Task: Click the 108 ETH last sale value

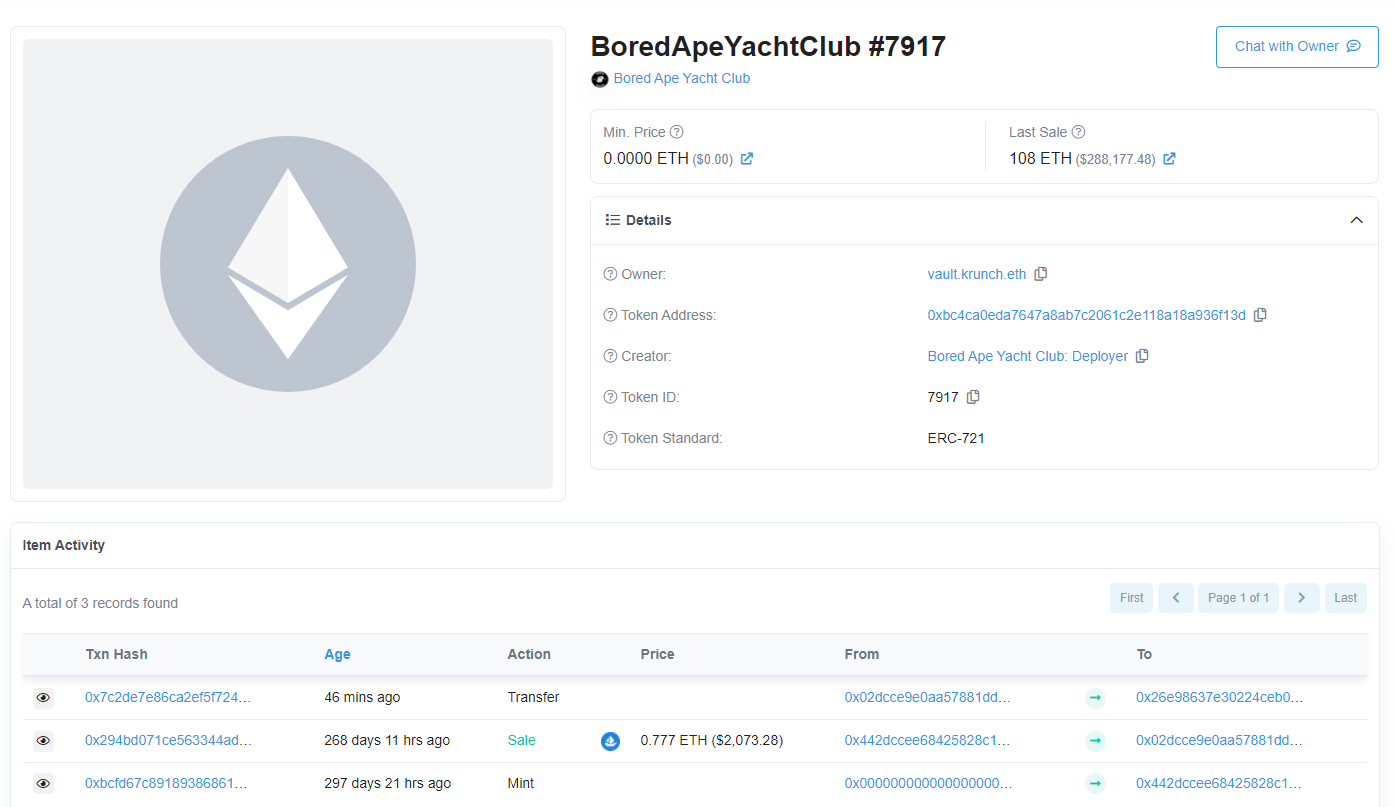Action: tap(1040, 158)
